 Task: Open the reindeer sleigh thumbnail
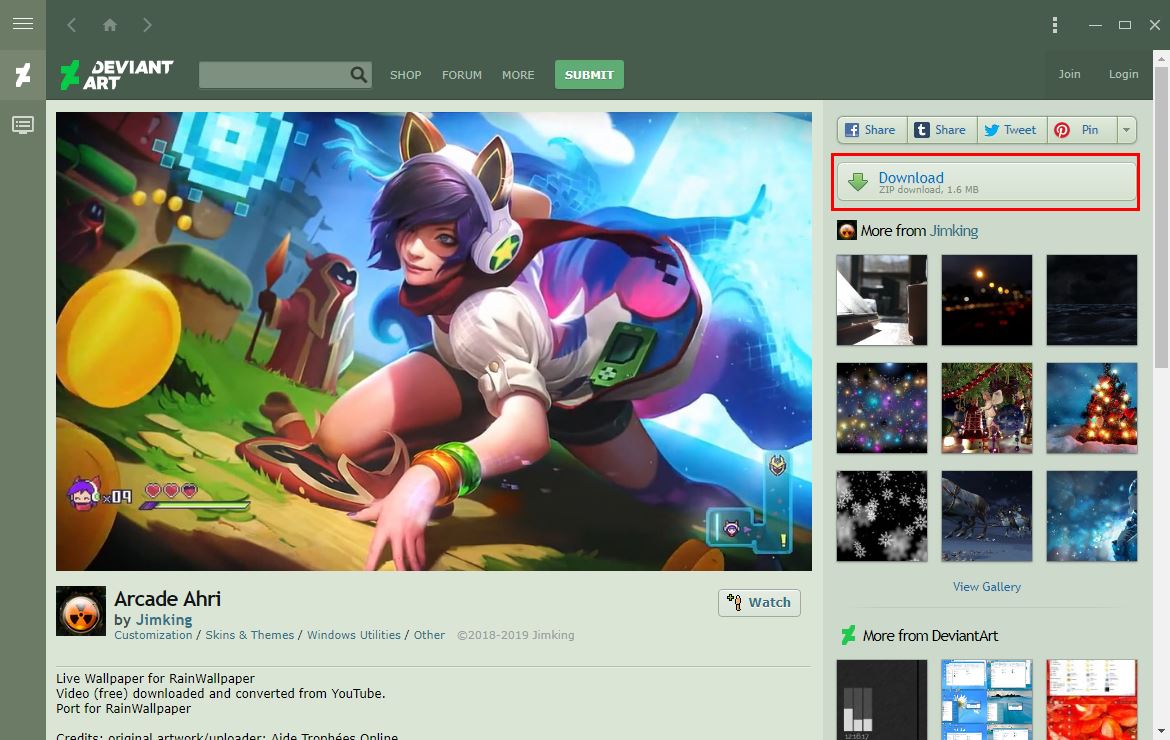tap(986, 516)
